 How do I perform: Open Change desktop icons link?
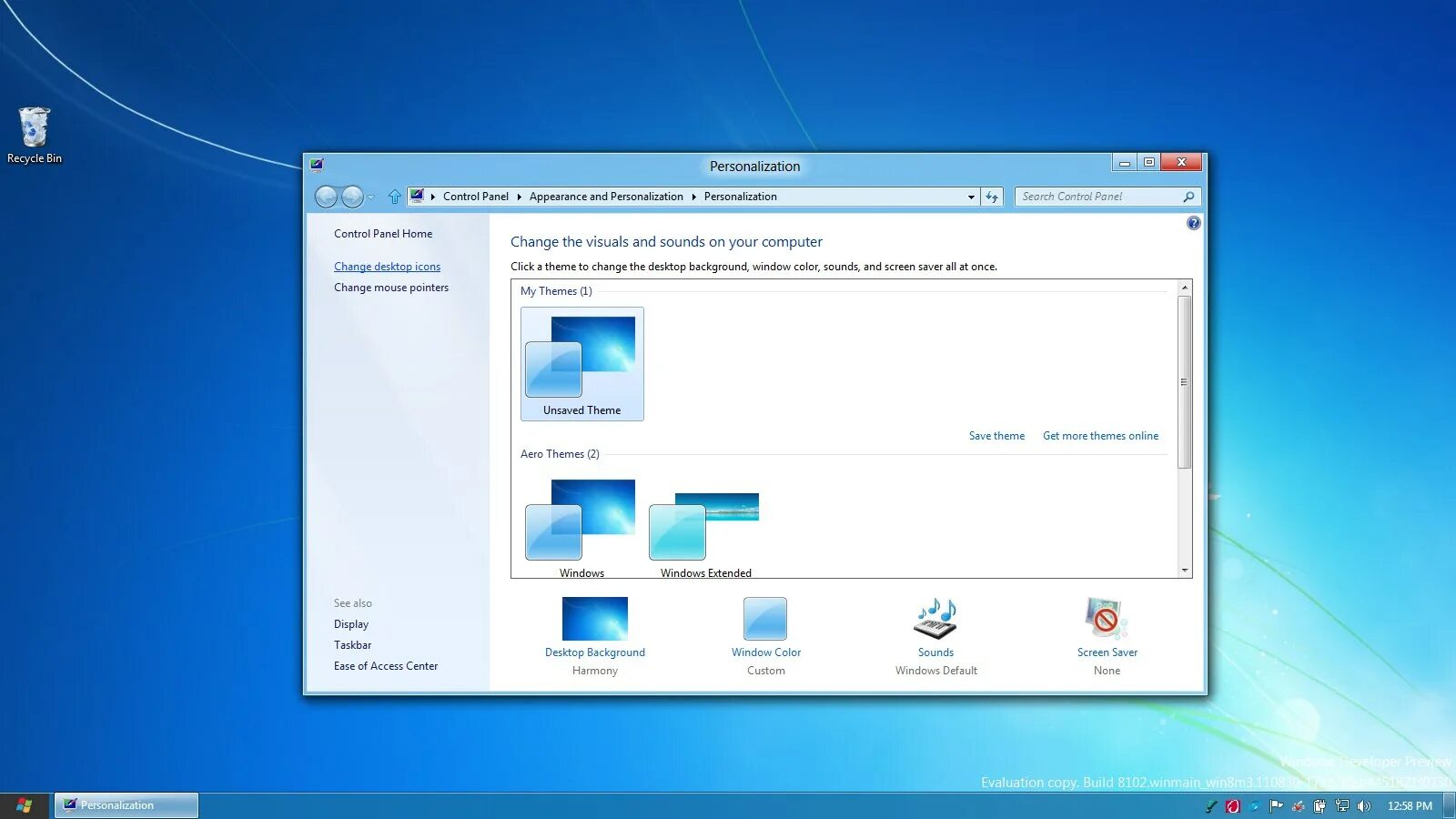(x=387, y=267)
